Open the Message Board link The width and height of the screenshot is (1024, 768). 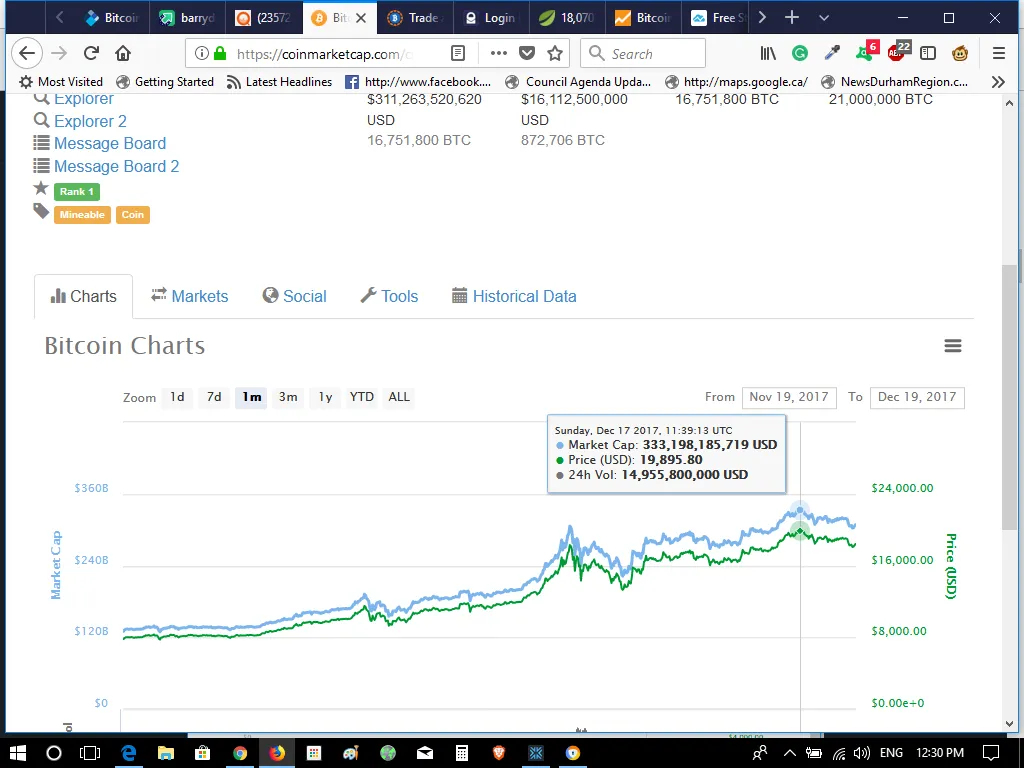(x=110, y=143)
